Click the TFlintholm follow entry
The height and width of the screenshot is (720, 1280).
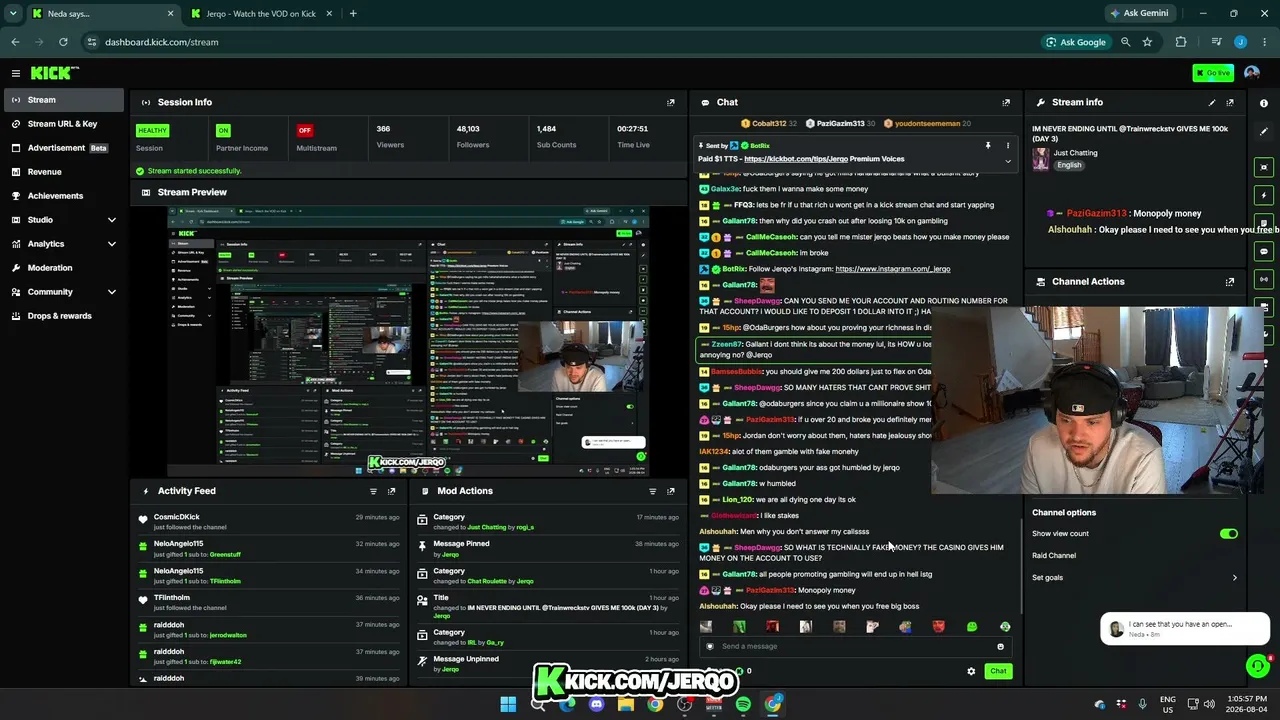(270, 602)
